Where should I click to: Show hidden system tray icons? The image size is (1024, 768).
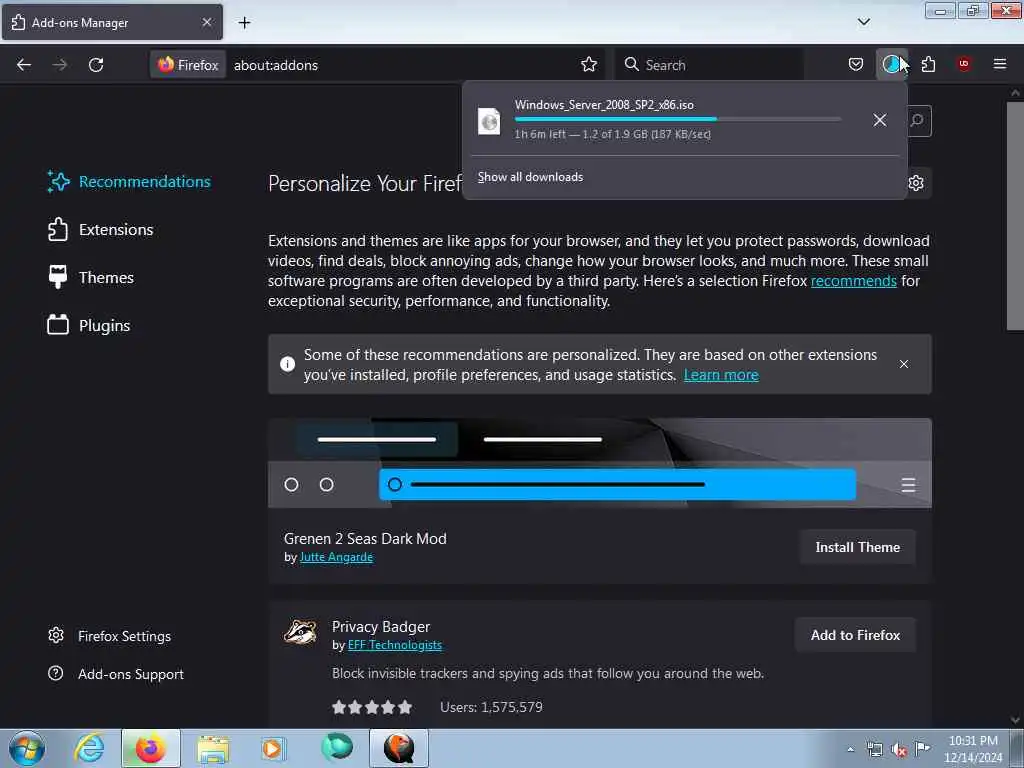[x=850, y=750]
